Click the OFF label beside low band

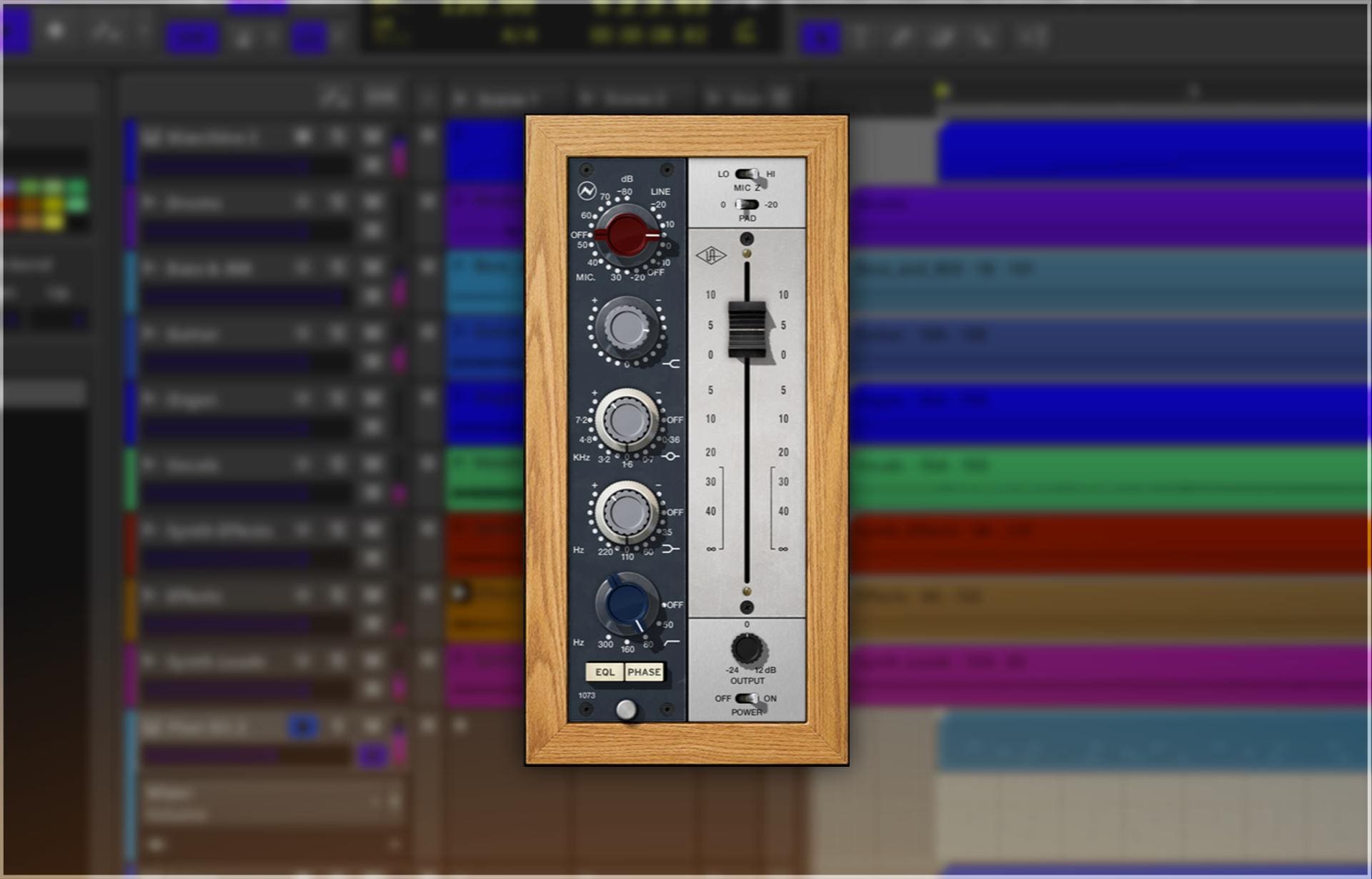675,512
